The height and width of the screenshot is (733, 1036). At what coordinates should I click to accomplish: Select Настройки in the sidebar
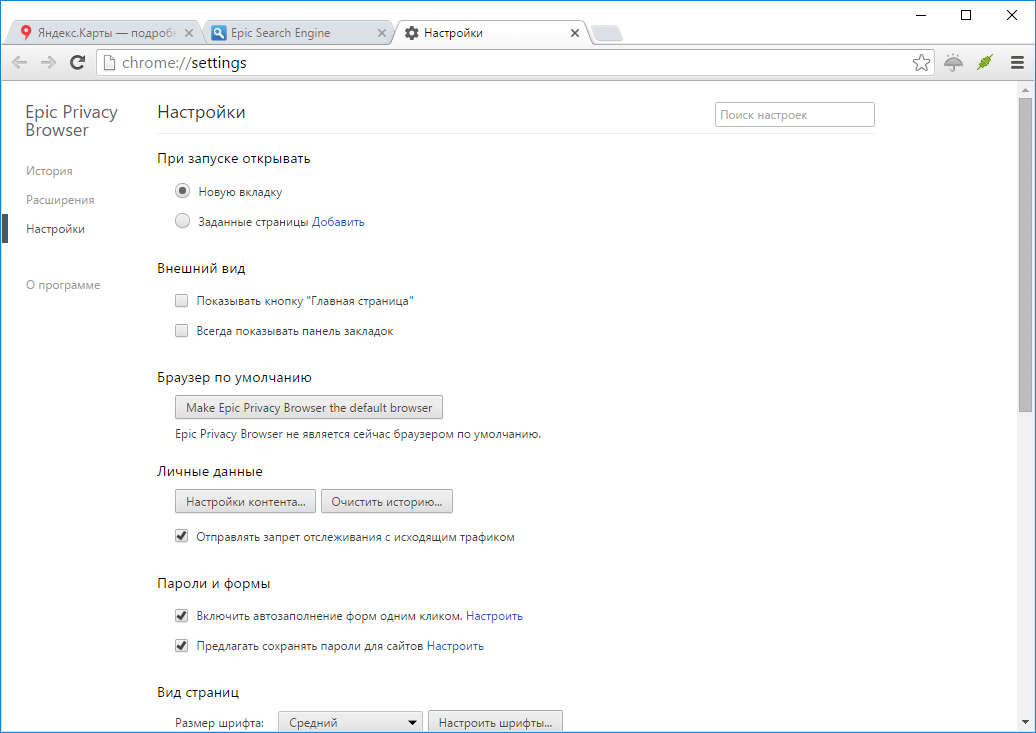coord(56,229)
